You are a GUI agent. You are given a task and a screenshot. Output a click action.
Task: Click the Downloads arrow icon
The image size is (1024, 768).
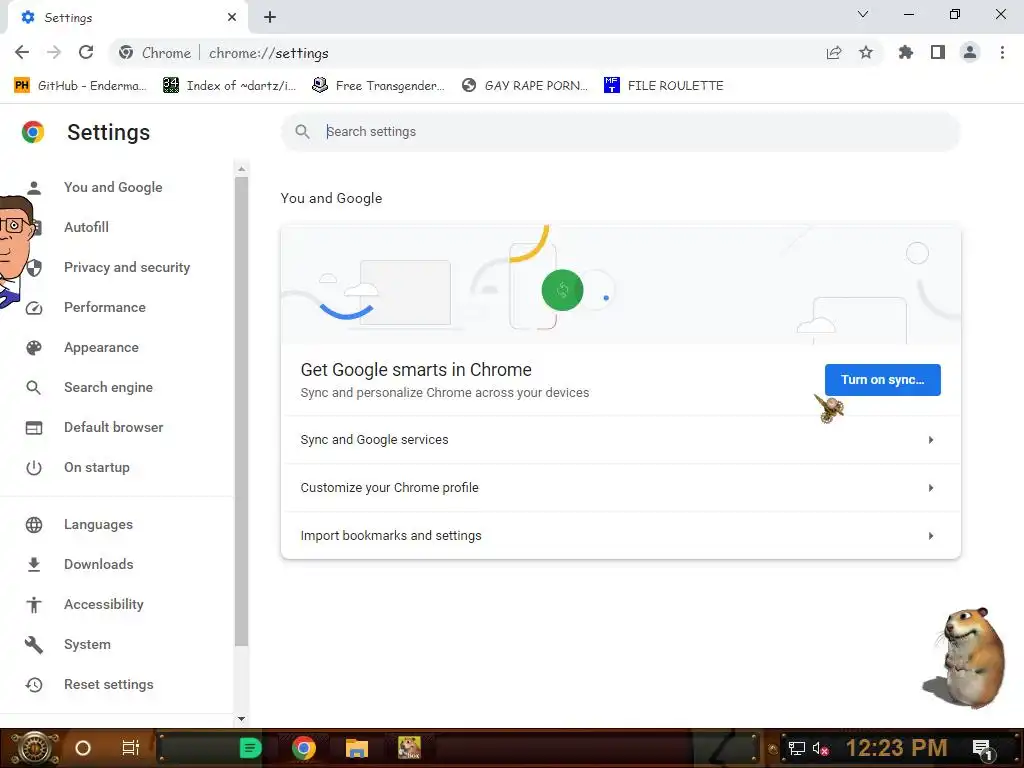(34, 564)
